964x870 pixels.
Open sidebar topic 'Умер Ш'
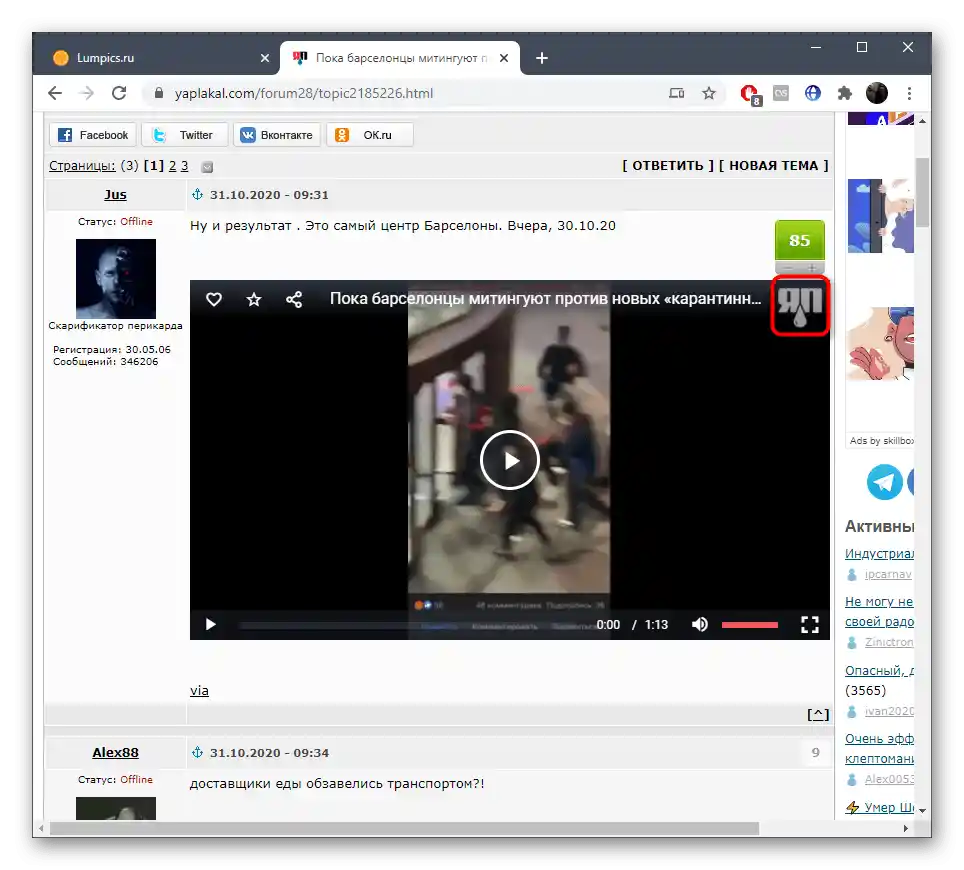point(888,807)
